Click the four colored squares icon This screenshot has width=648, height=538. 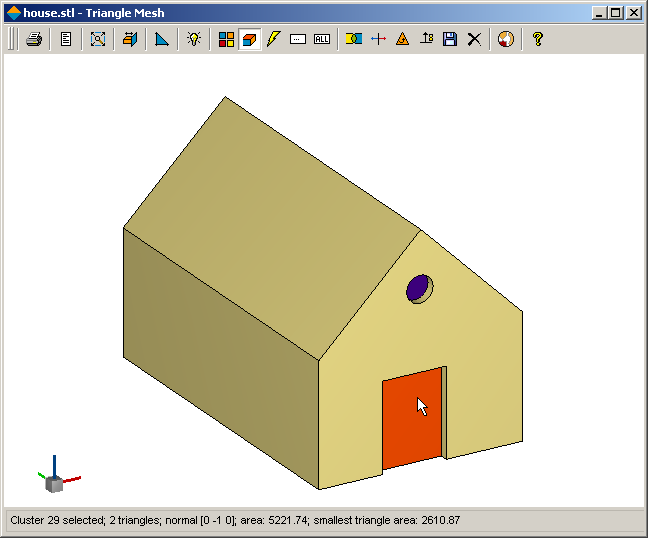pyautogui.click(x=226, y=39)
